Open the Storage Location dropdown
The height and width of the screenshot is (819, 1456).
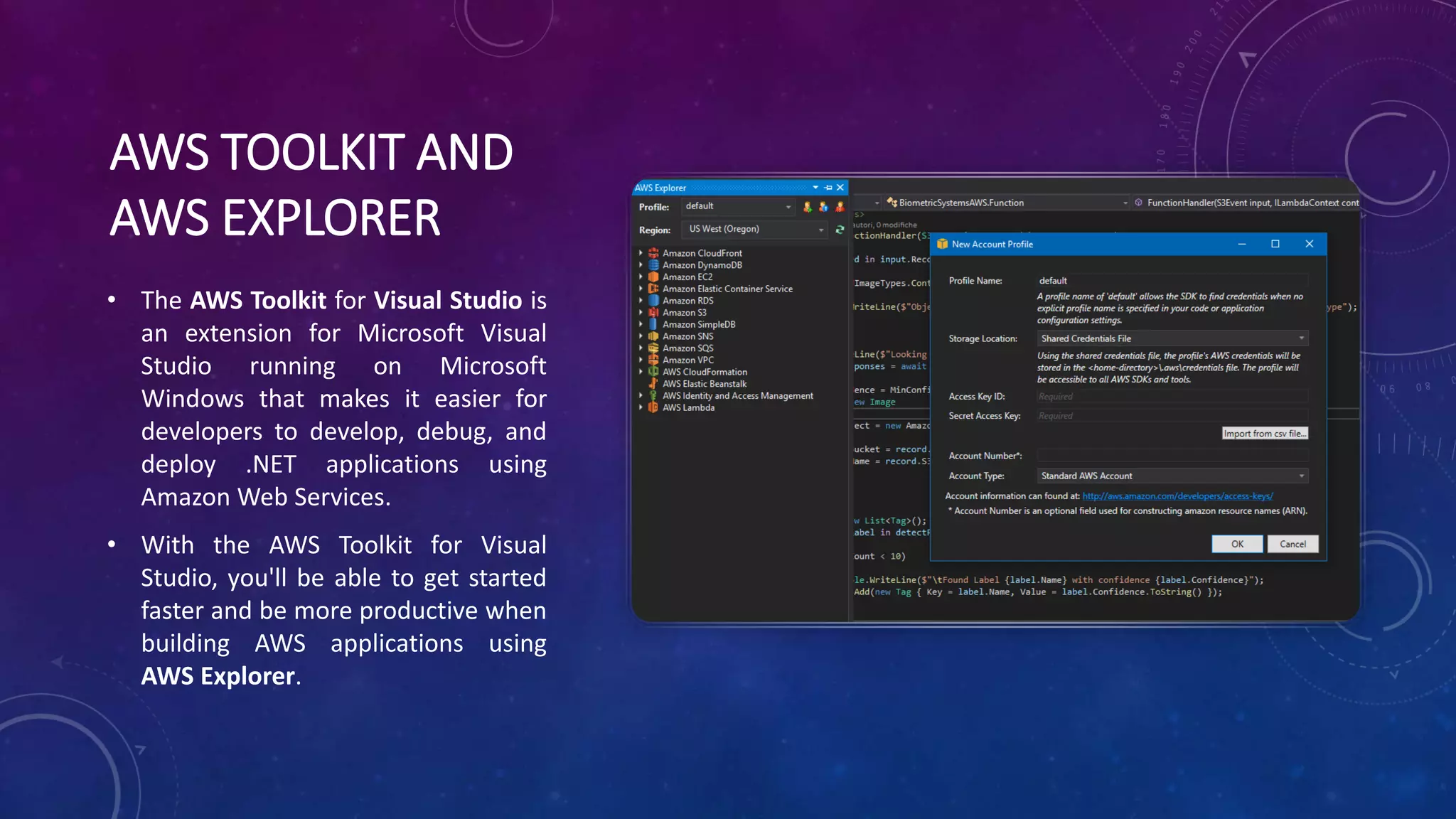click(1172, 338)
